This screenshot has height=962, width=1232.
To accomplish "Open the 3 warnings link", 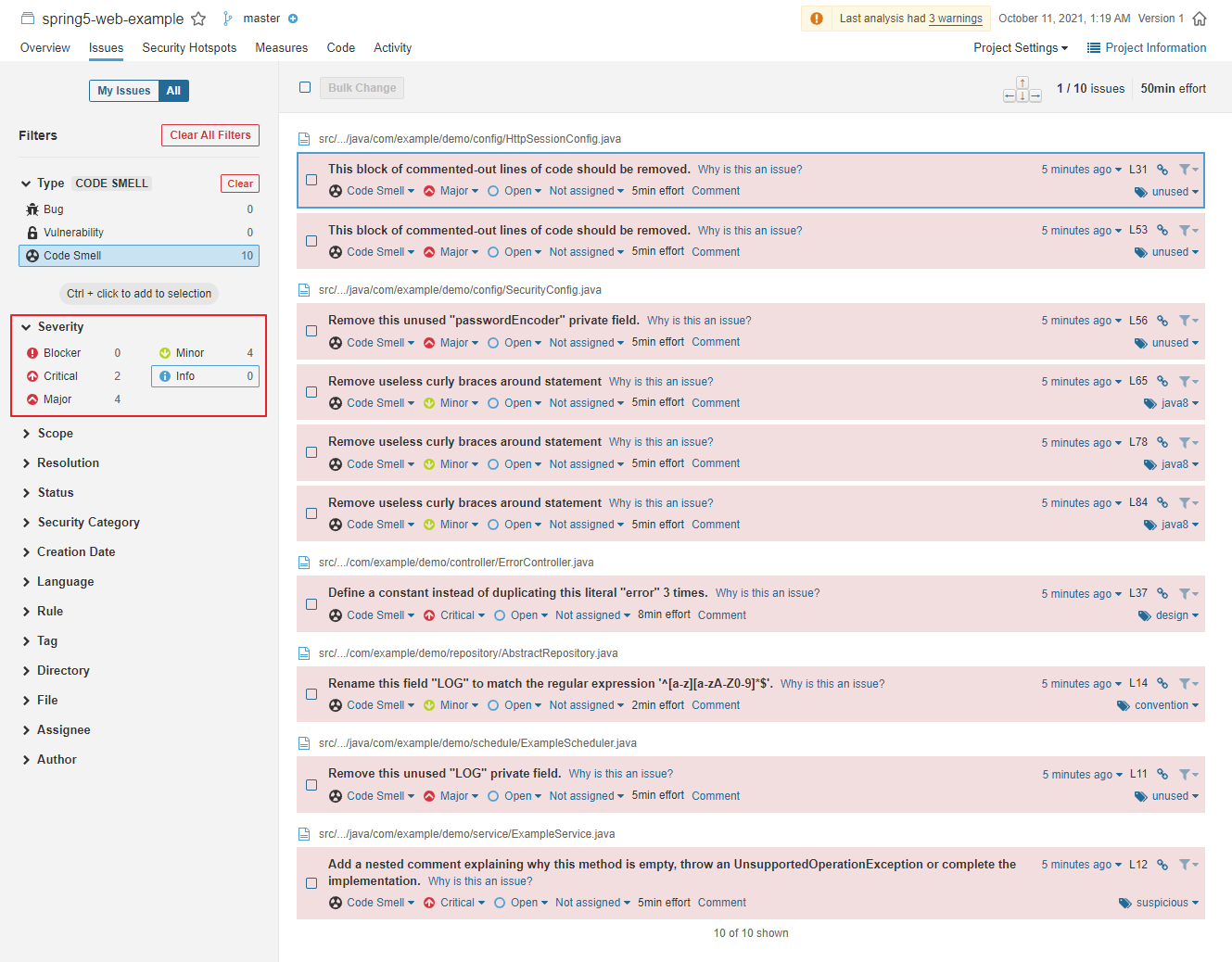I will (x=955, y=19).
